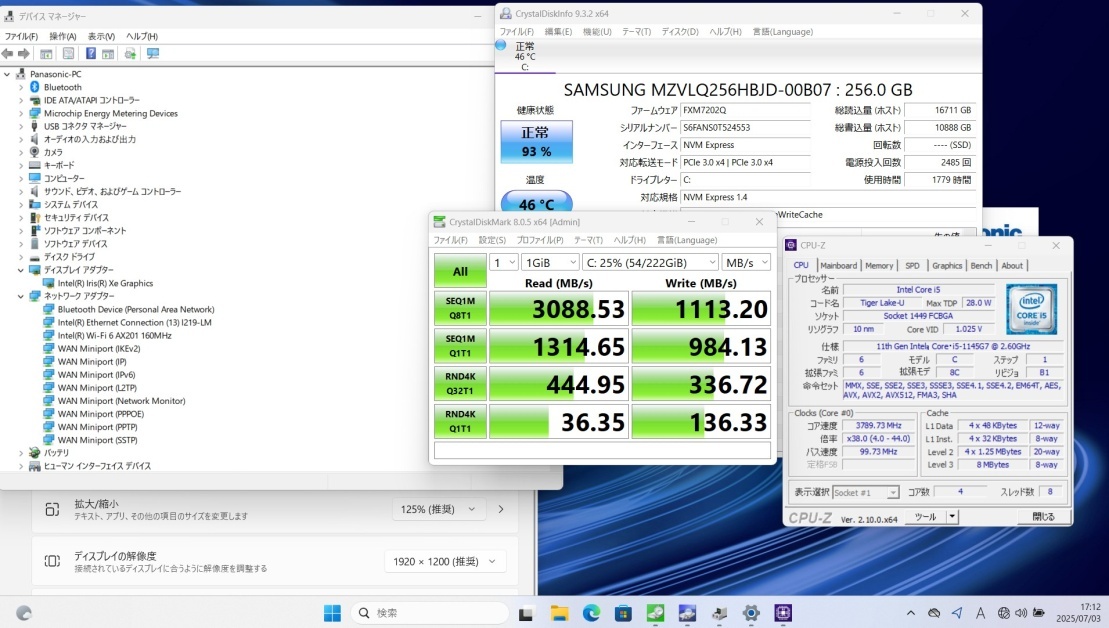Screen dimensions: 1109x628
Task: Run the RND4K Q1T1 test button
Action: [x=460, y=421]
